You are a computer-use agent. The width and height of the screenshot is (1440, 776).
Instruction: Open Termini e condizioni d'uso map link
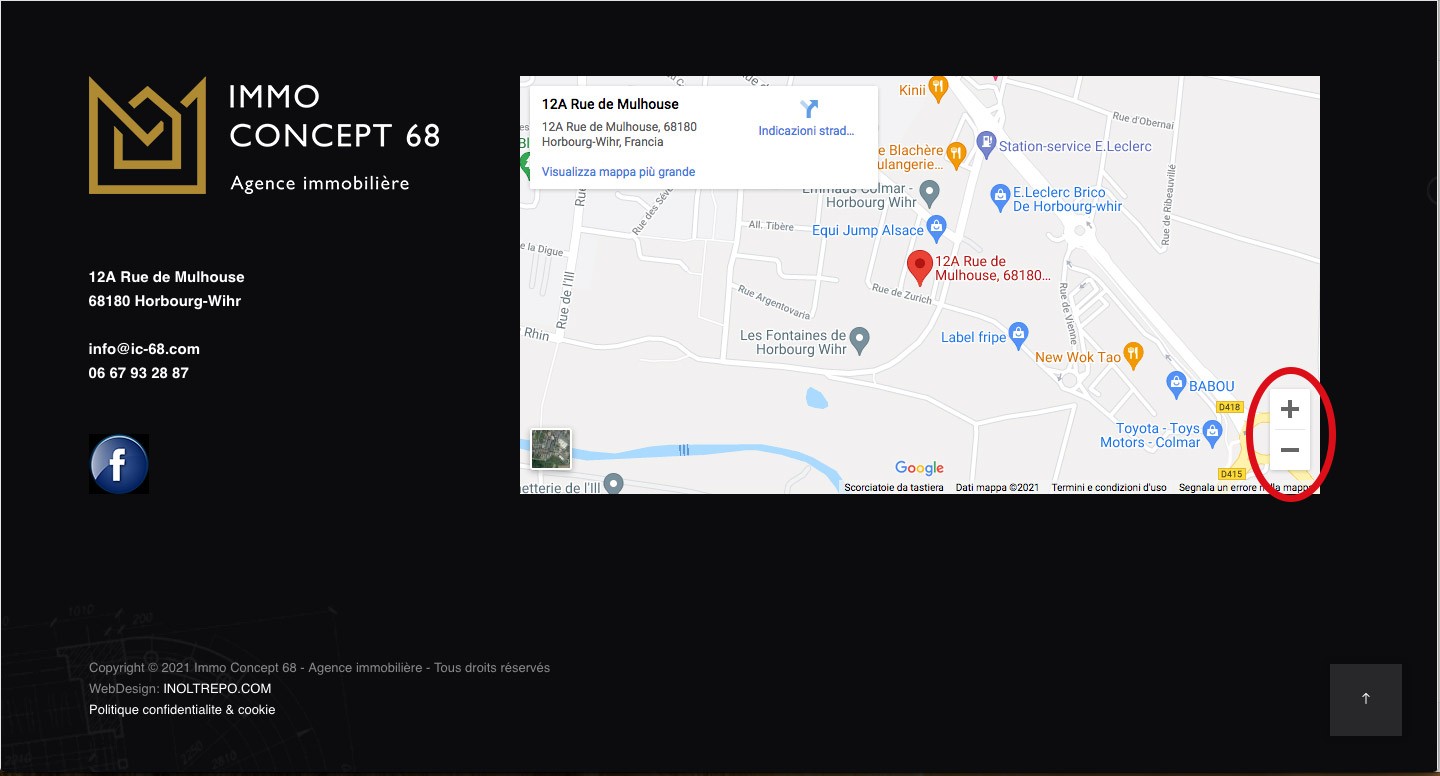1109,488
